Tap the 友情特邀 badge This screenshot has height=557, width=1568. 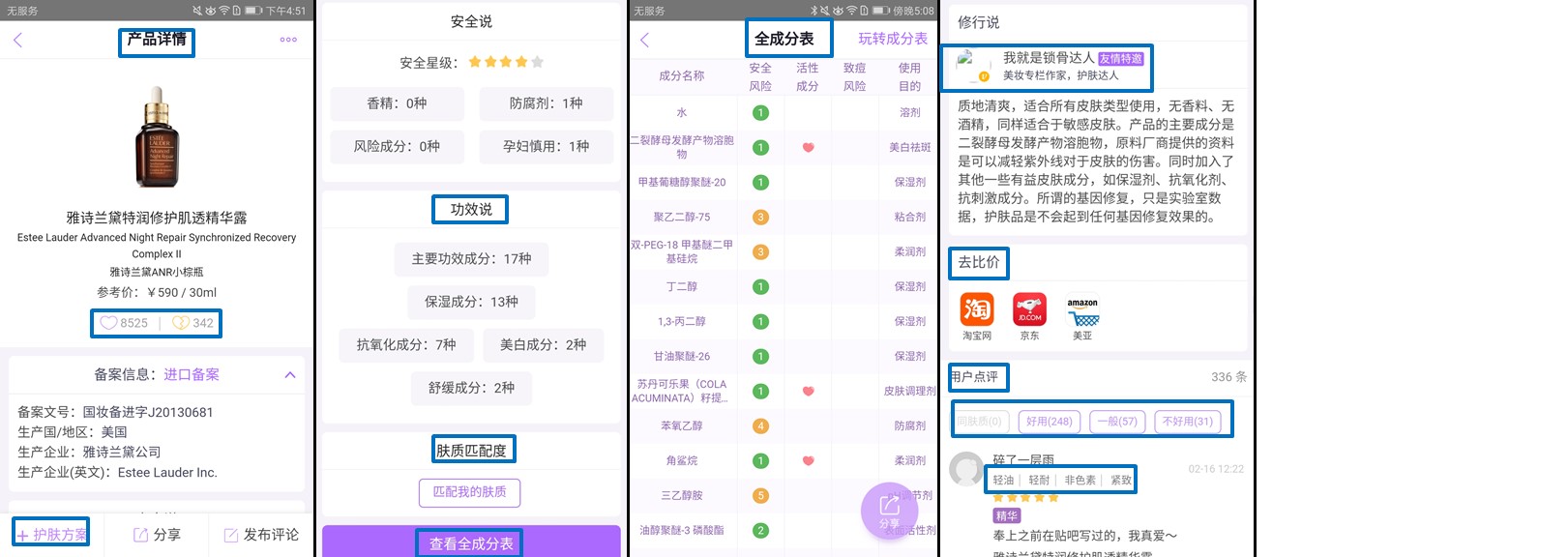click(1121, 59)
